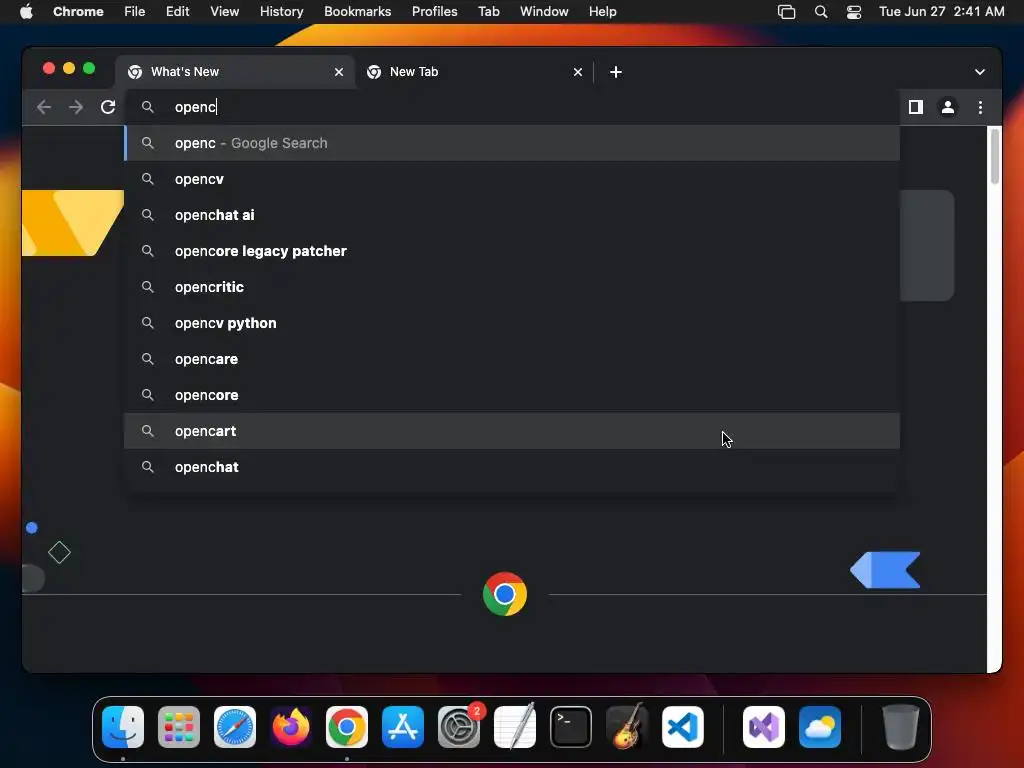
Task: Open the Apple menu
Action: click(26, 11)
